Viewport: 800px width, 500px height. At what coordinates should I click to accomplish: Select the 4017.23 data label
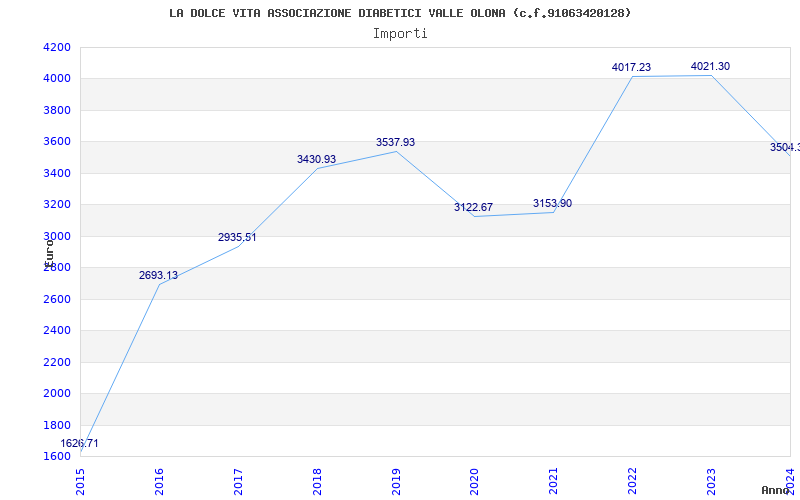pos(632,67)
